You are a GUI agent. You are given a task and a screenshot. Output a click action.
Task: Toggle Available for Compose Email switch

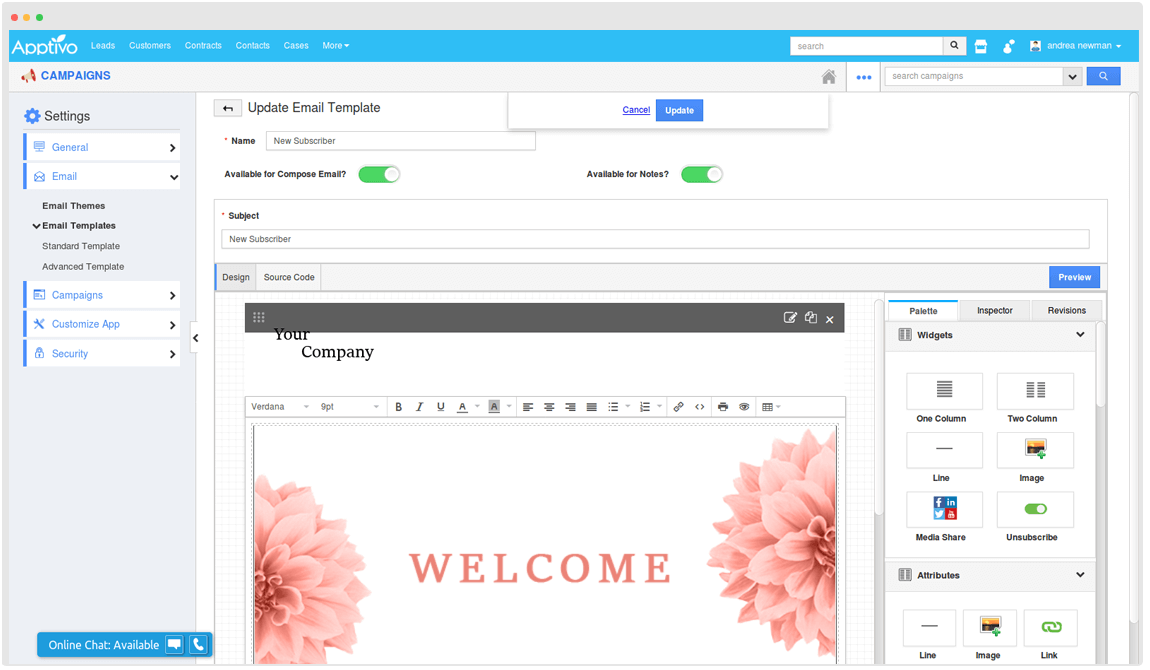[x=379, y=174]
